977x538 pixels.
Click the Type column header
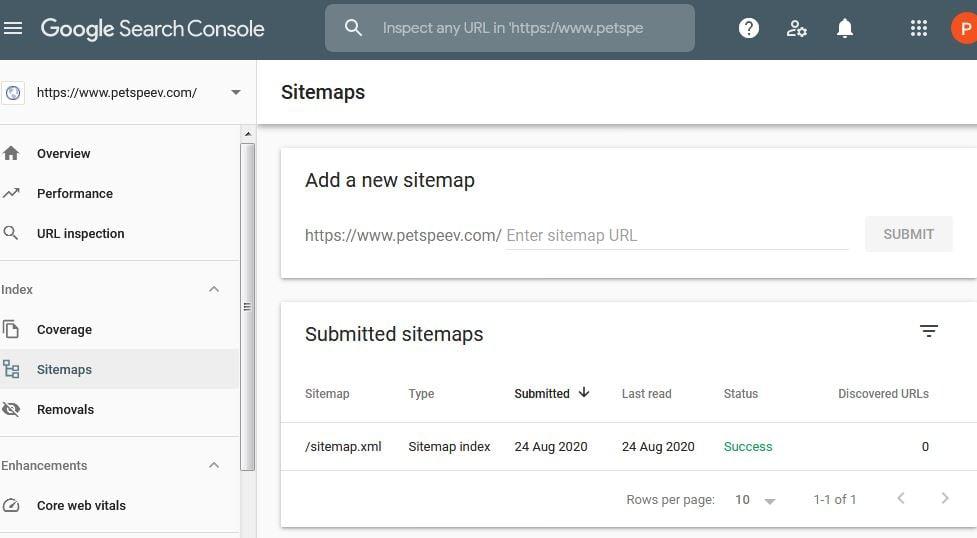pos(421,394)
